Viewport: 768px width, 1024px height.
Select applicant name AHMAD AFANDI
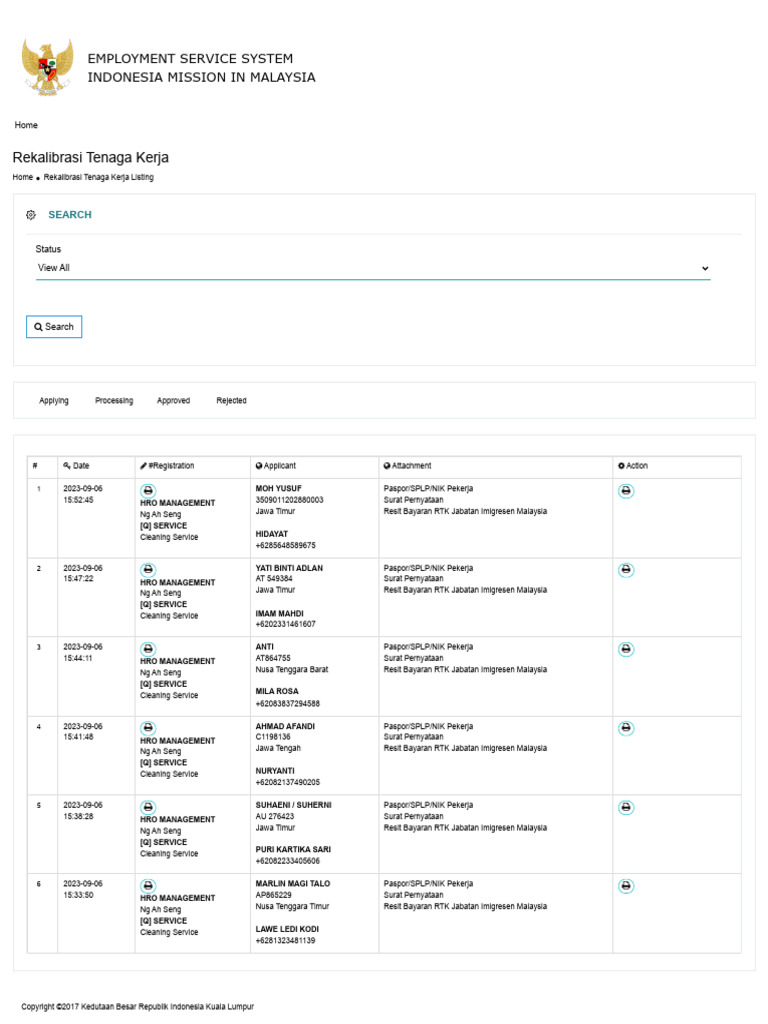[285, 726]
